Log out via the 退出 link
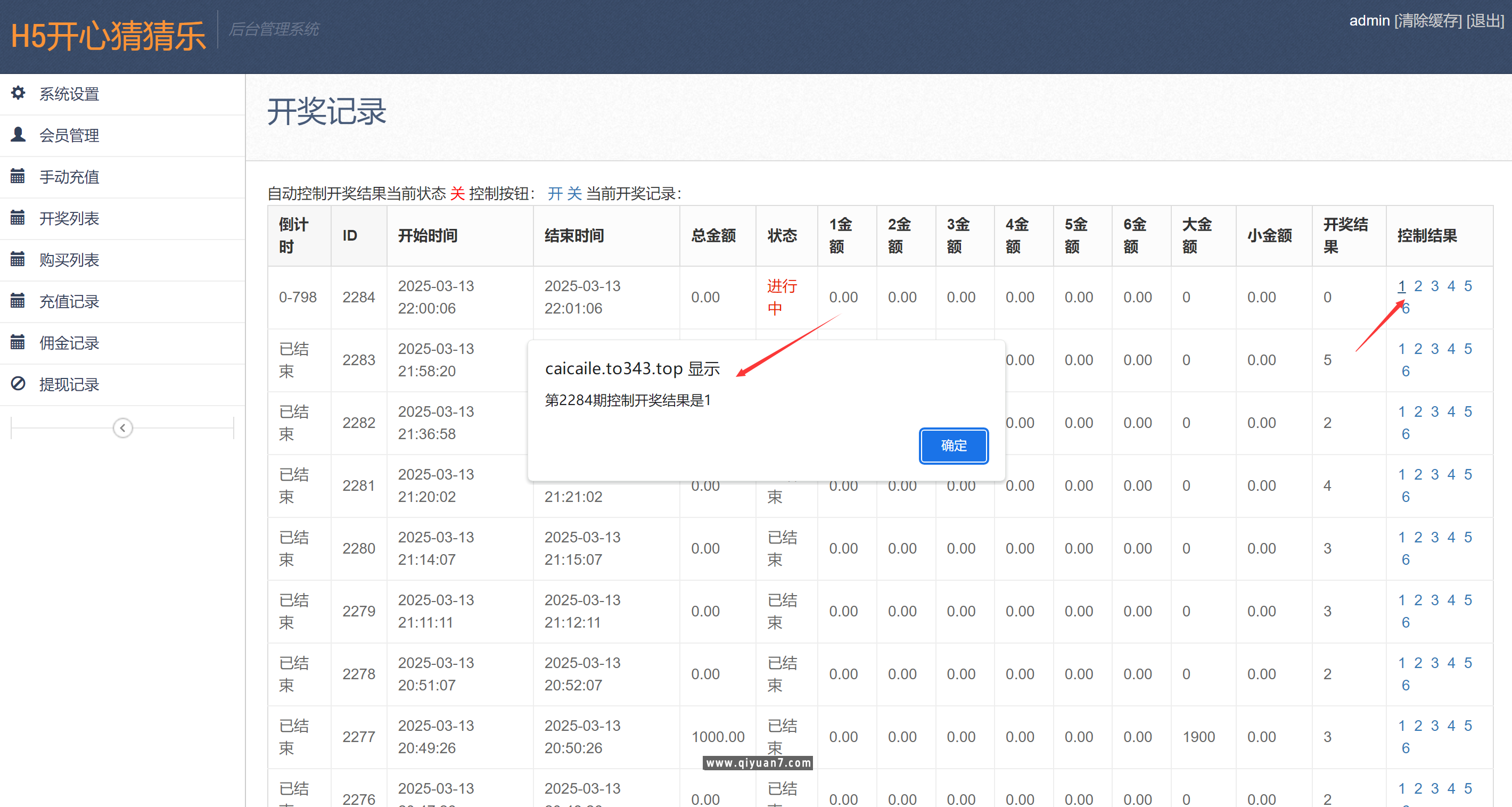The height and width of the screenshot is (807, 1512). pyautogui.click(x=1484, y=21)
